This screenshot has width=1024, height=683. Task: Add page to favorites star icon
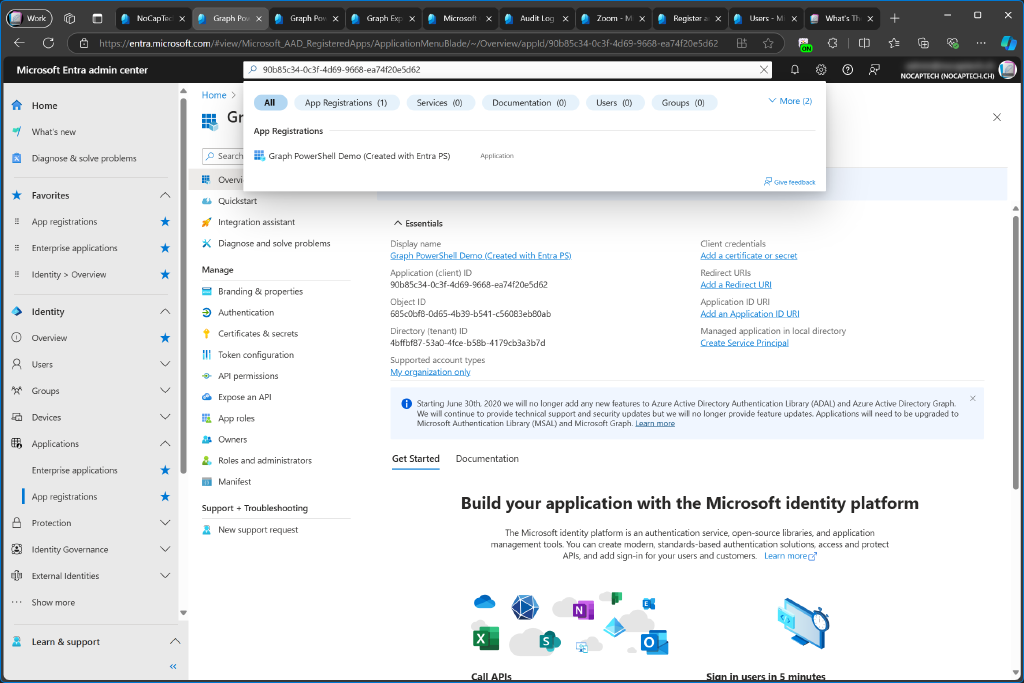[768, 43]
